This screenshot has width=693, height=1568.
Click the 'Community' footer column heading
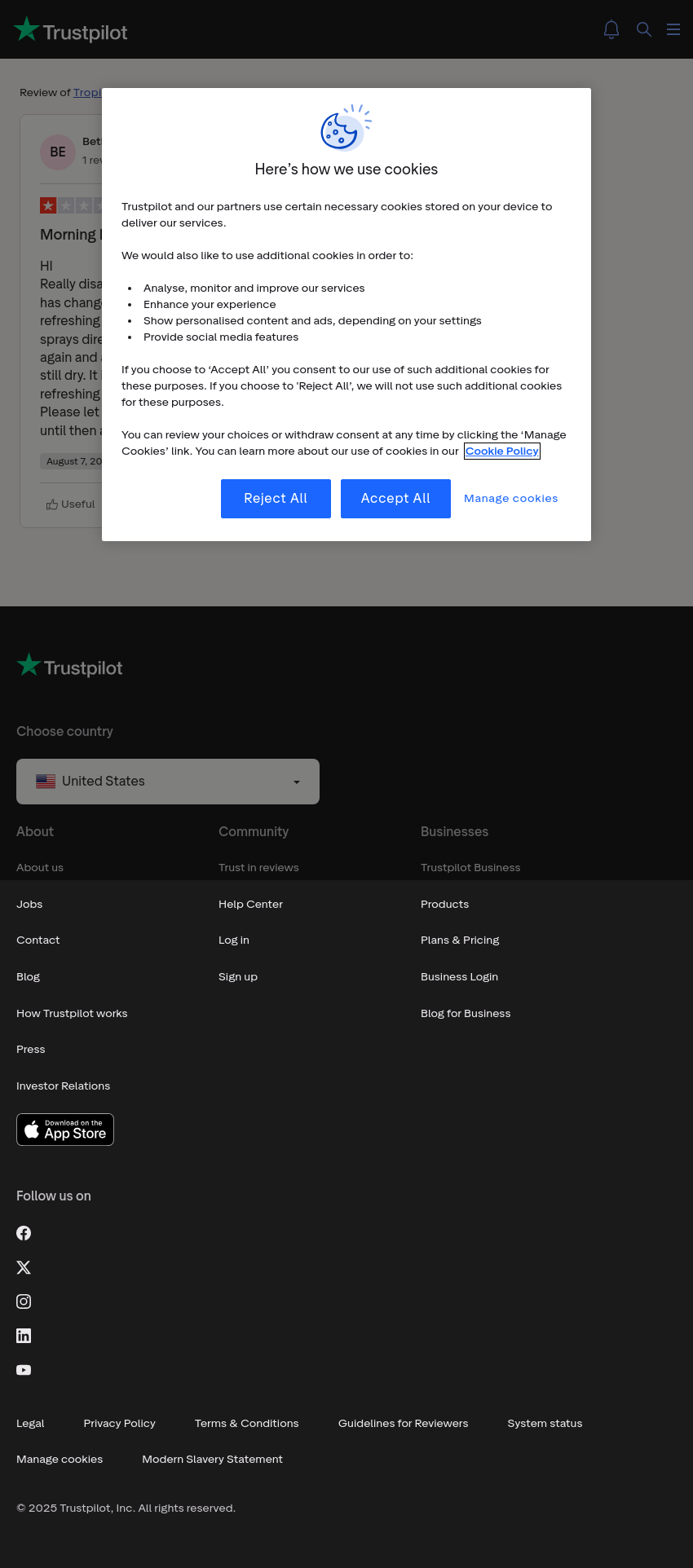(254, 832)
